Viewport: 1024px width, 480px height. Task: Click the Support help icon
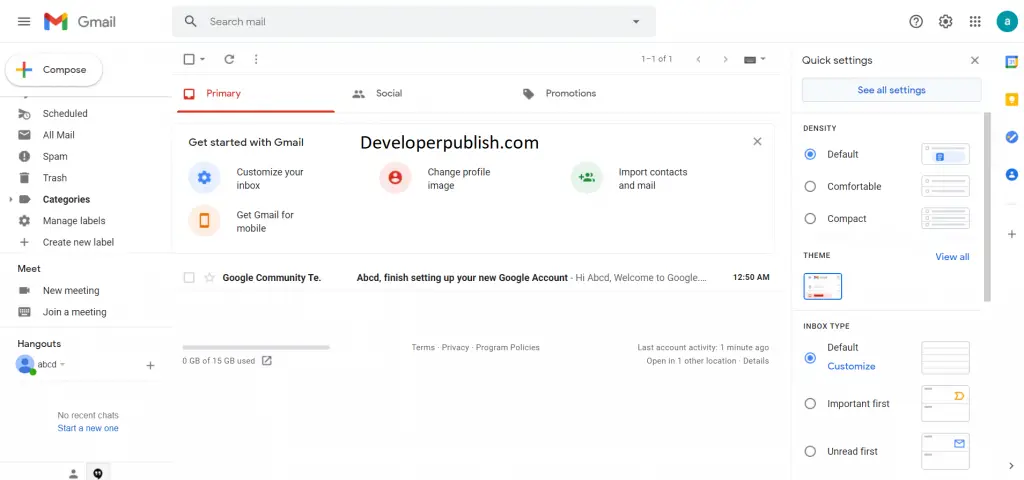[x=916, y=22]
